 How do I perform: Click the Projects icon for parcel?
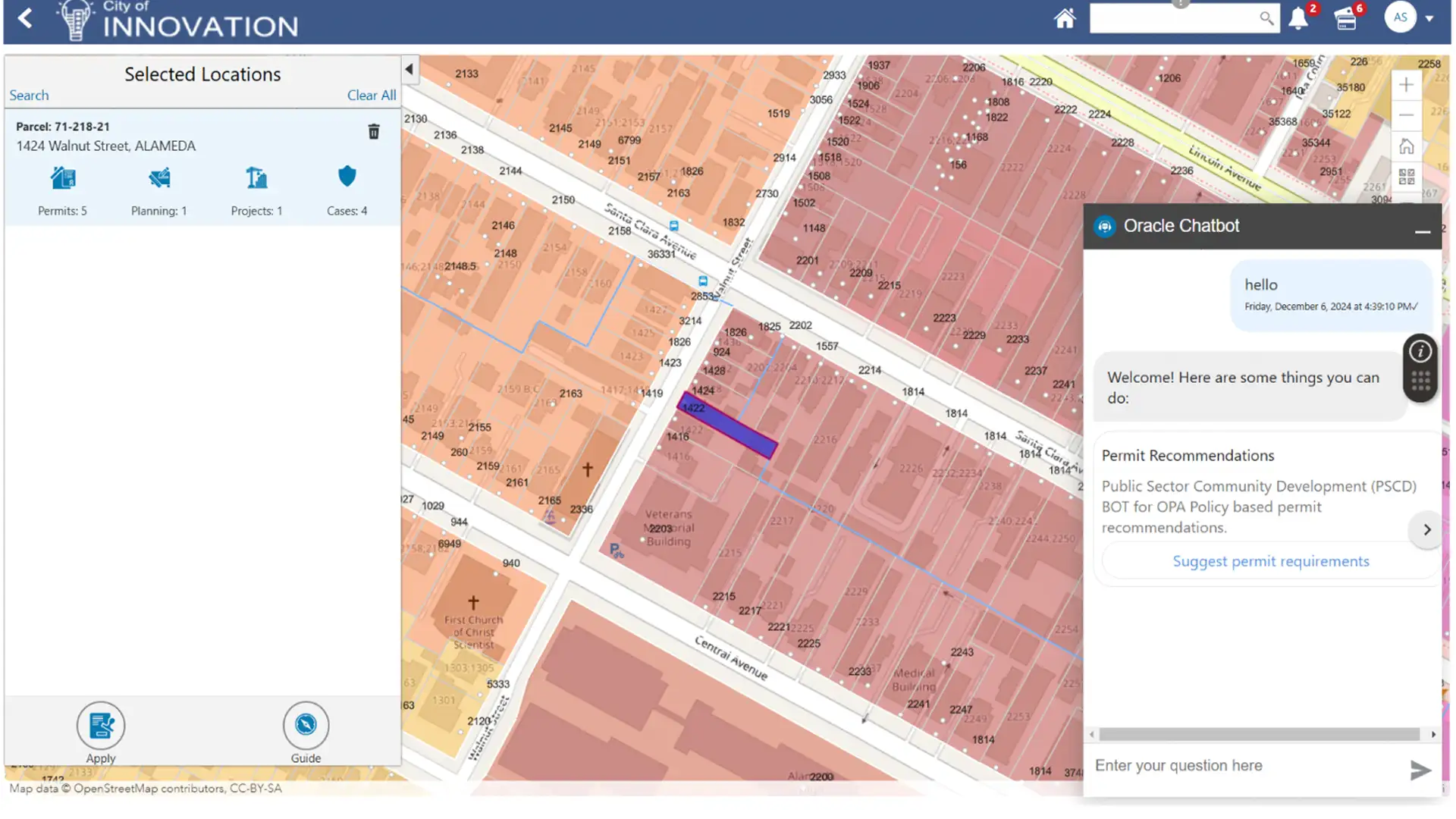[x=256, y=178]
